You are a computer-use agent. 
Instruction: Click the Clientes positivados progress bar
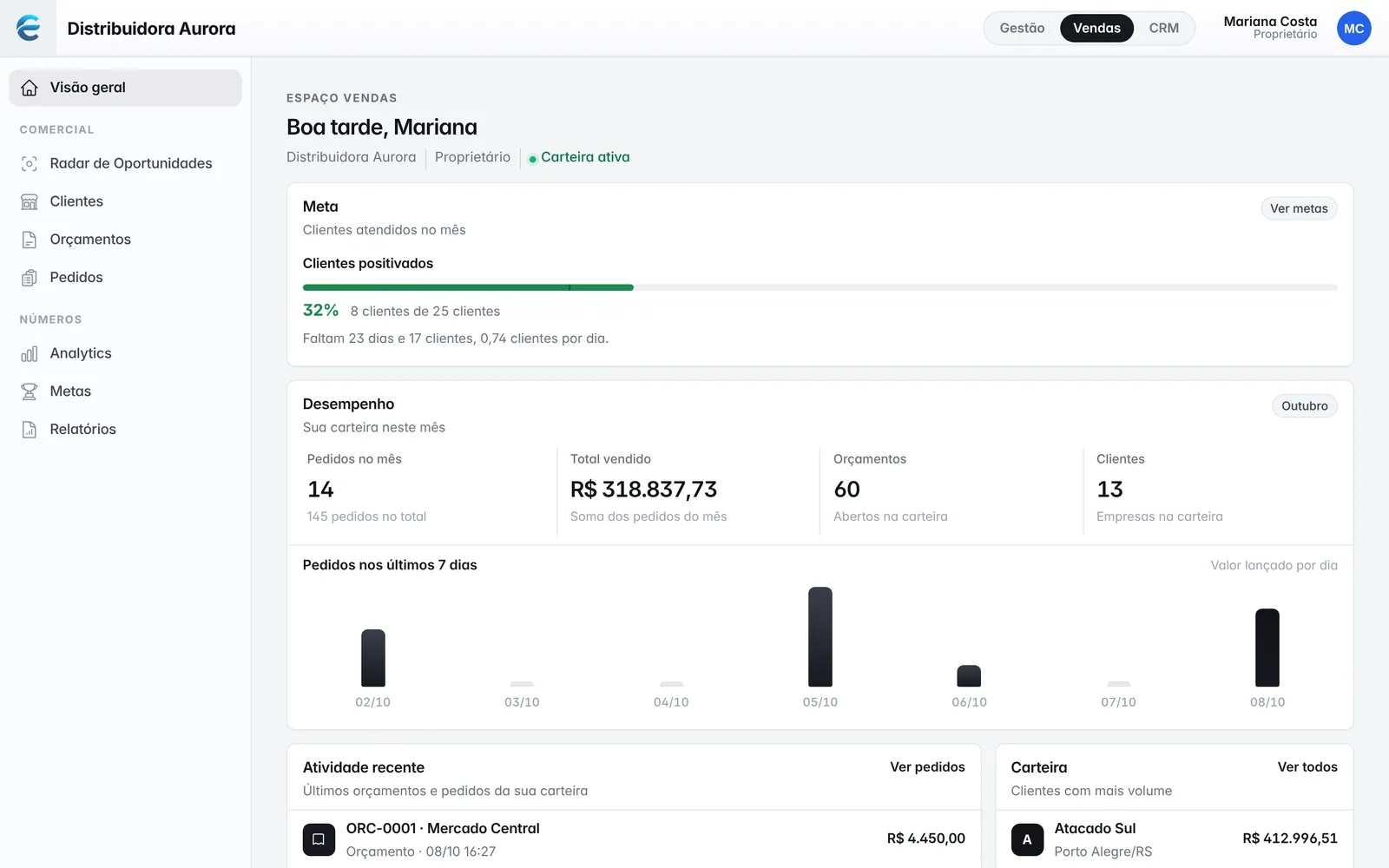point(820,287)
